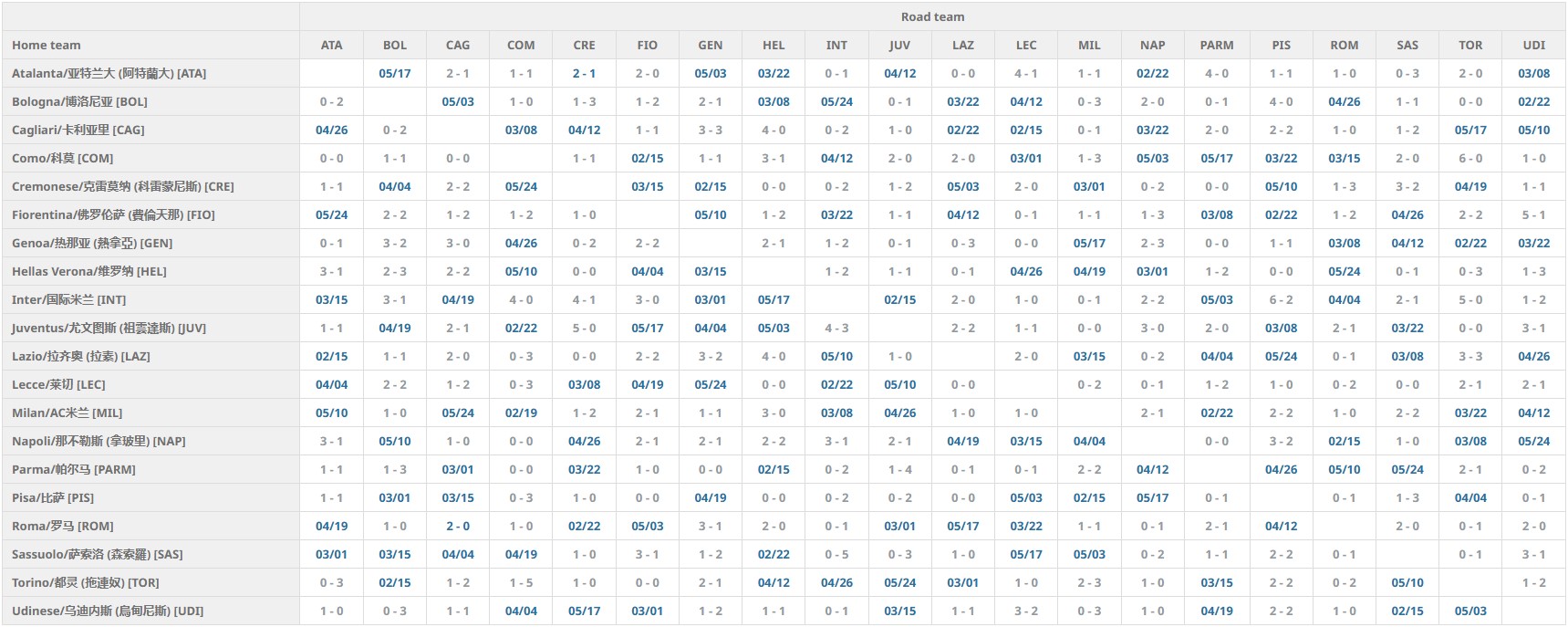Viewport: 1568px width, 627px height.
Task: Open the Lazio home vs Udinese 04/26 fixture
Action: [x=1533, y=356]
